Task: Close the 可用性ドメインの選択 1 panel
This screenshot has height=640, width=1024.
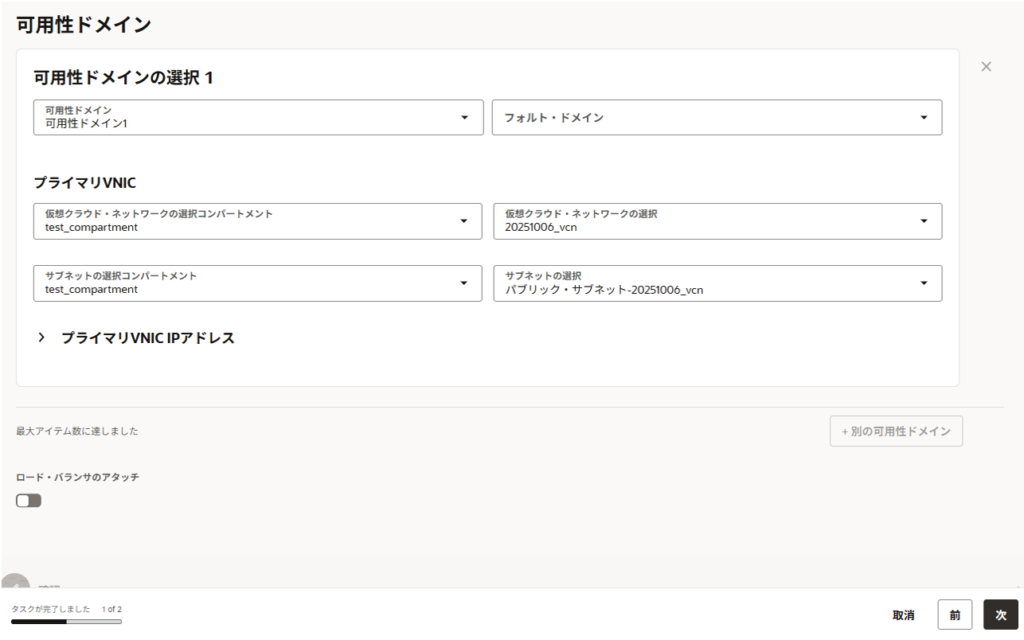Action: coord(986,67)
